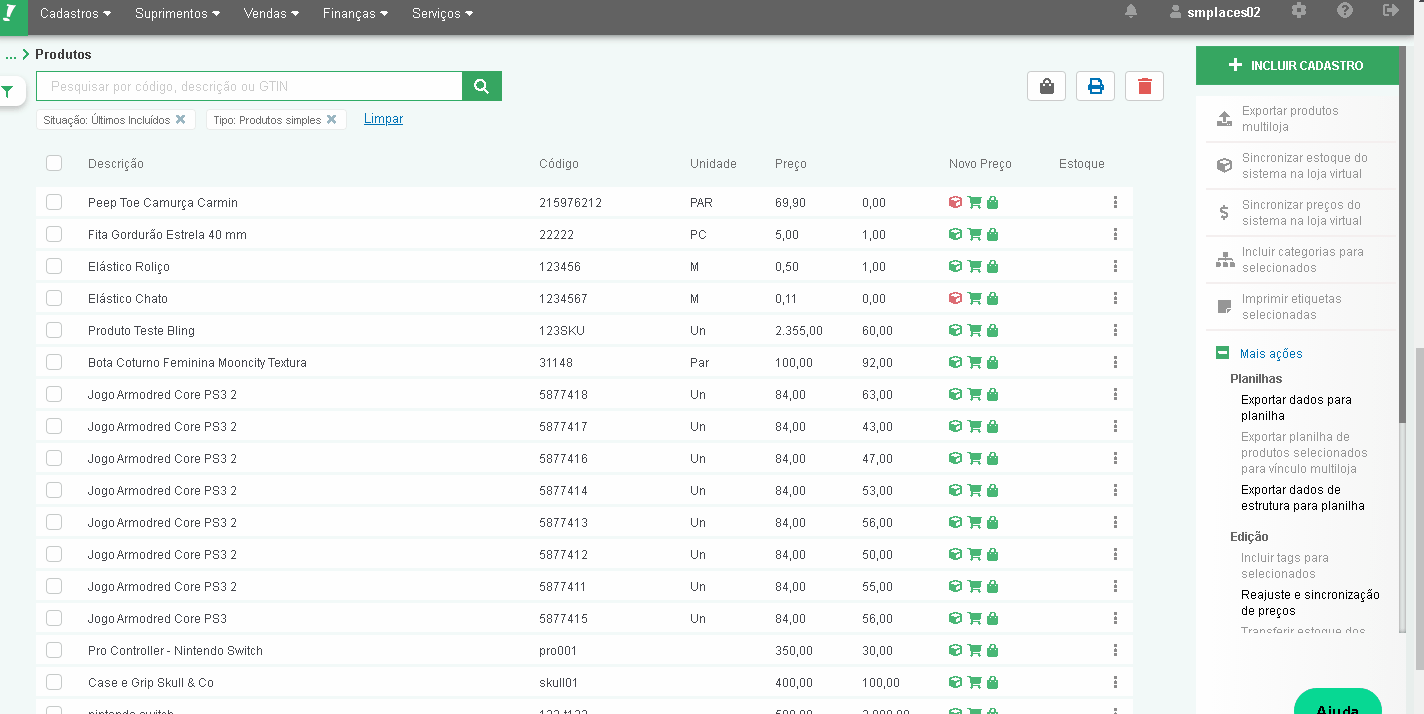The width and height of the screenshot is (1424, 714).
Task: Click red stock cube icon for Peep Toe Camurça Carmin
Action: 955,203
